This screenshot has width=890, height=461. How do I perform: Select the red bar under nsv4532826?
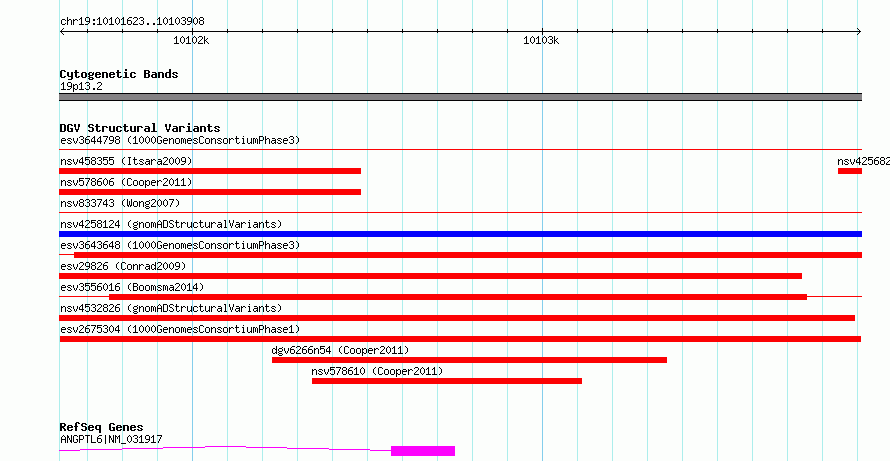[x=457, y=318]
